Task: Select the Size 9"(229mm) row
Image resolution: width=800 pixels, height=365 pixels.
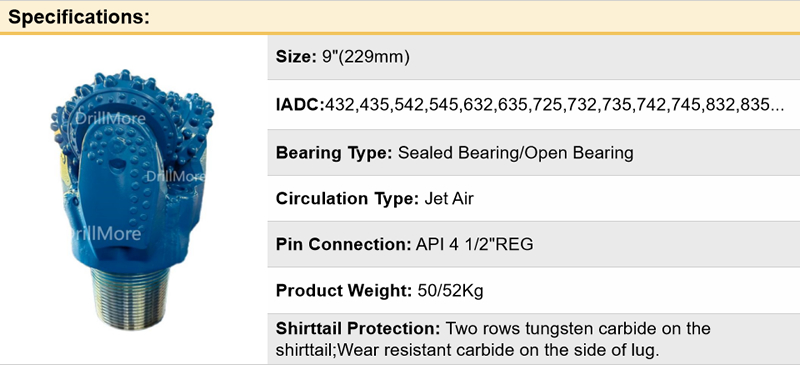Action: click(x=534, y=57)
